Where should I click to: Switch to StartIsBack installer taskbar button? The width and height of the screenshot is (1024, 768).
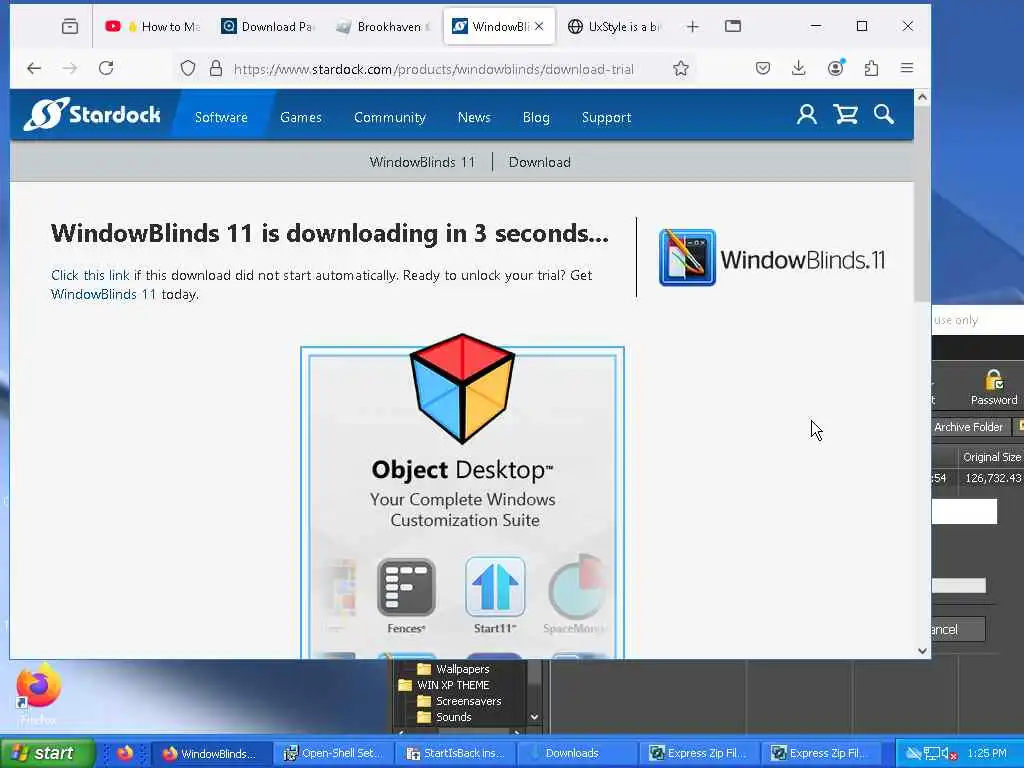[x=455, y=753]
